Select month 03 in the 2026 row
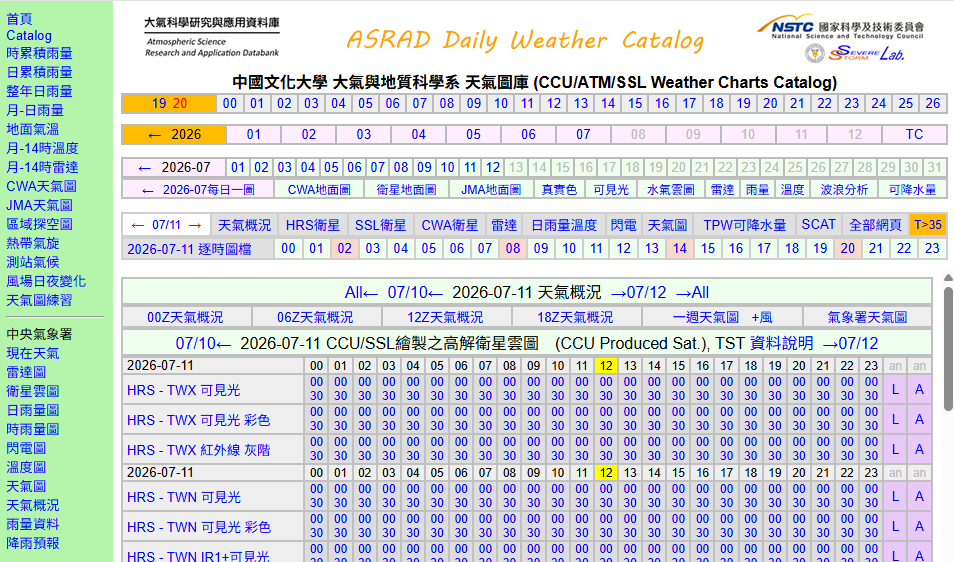954x562 pixels. [x=363, y=134]
